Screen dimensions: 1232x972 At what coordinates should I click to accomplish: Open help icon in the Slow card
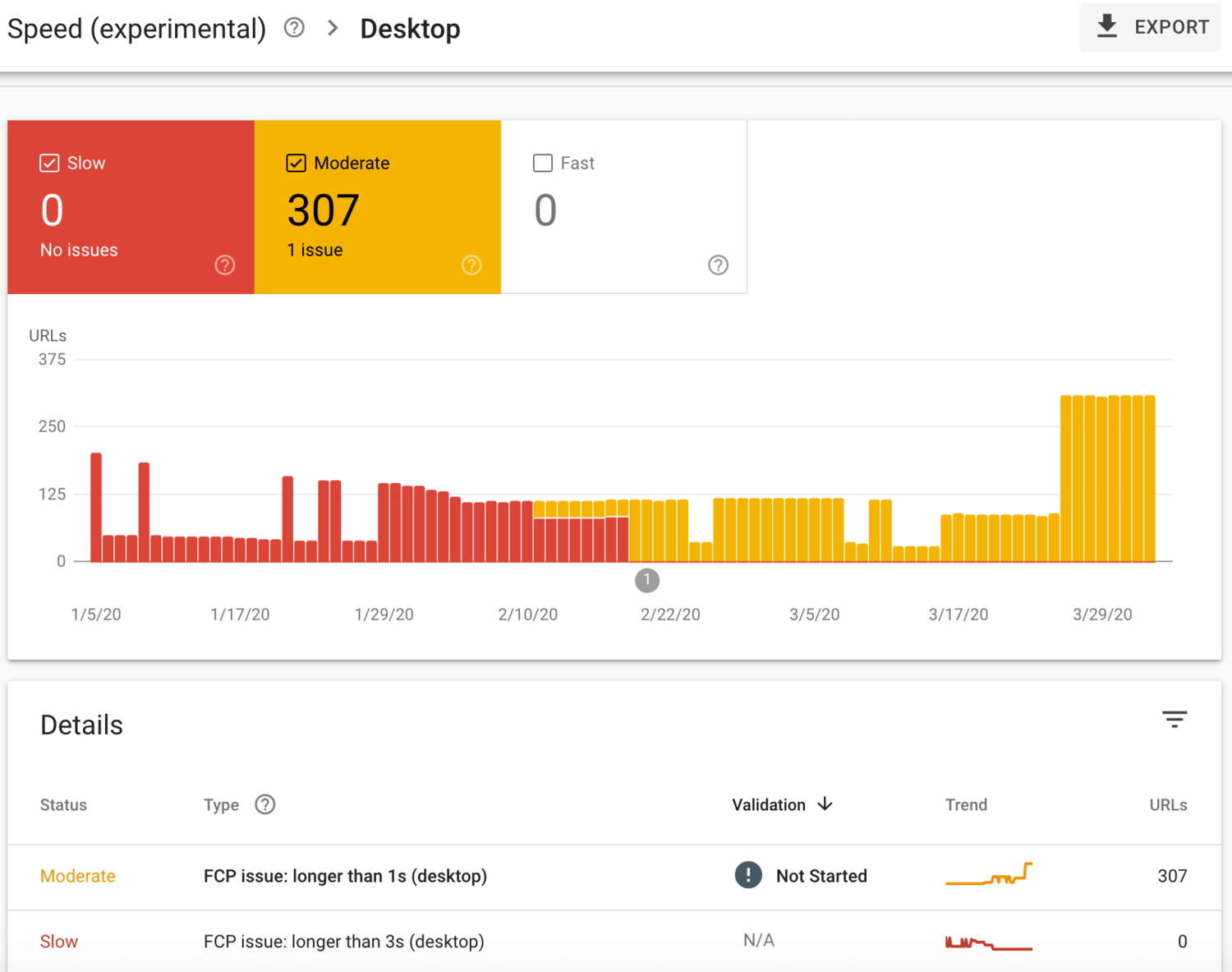tap(225, 265)
